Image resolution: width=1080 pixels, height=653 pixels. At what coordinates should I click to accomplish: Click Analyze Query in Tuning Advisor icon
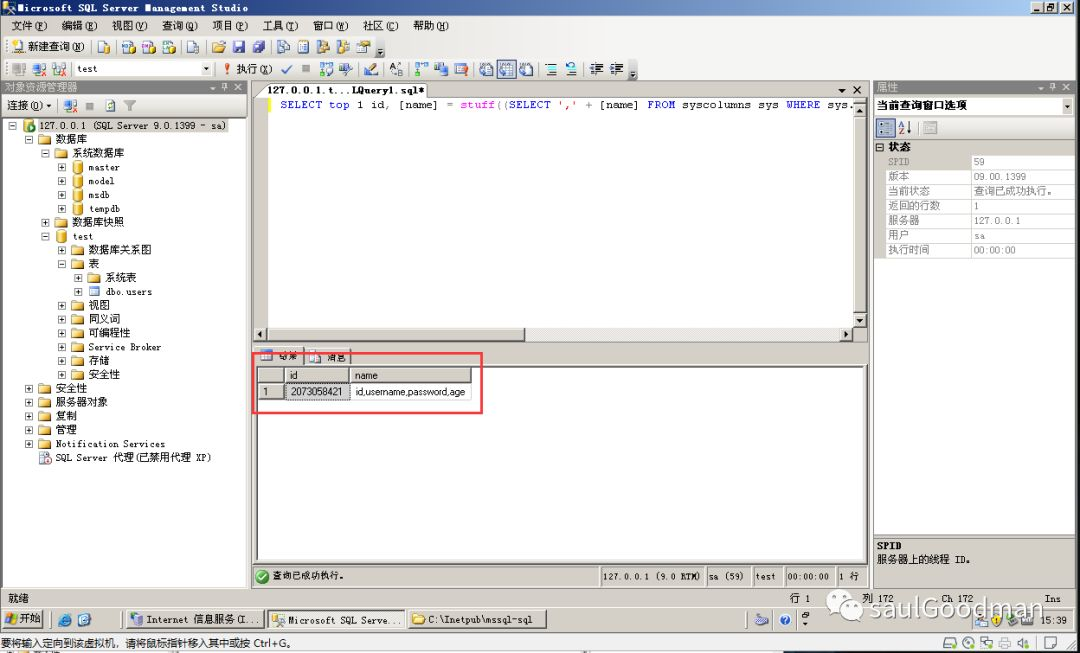click(345, 69)
